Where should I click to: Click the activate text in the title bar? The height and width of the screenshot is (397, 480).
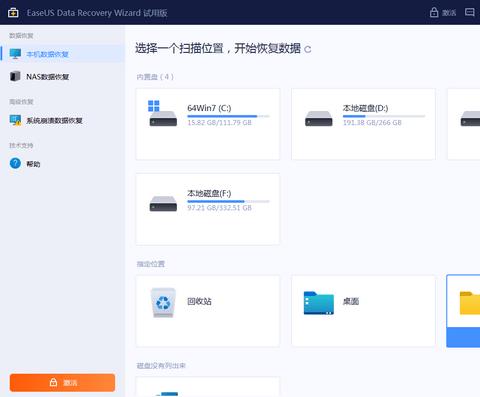tap(449, 13)
